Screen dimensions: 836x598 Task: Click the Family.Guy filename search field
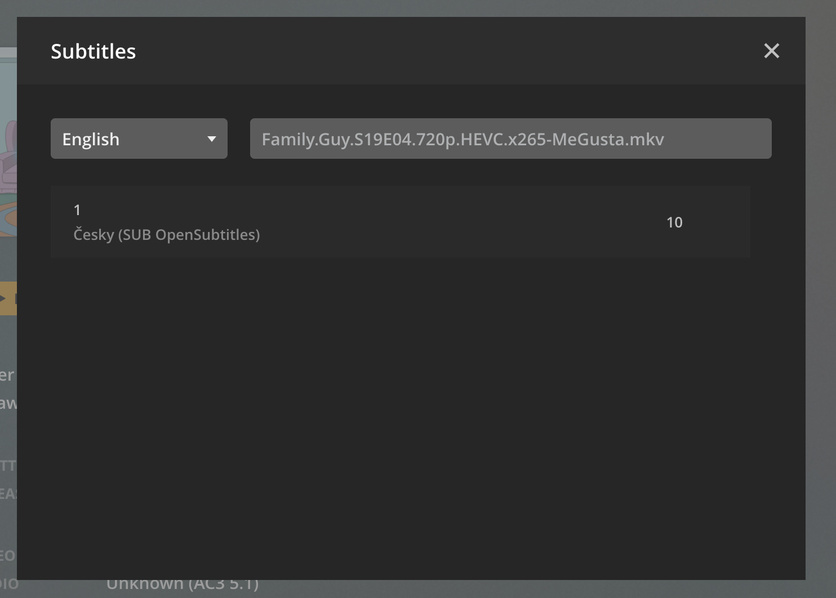(510, 139)
